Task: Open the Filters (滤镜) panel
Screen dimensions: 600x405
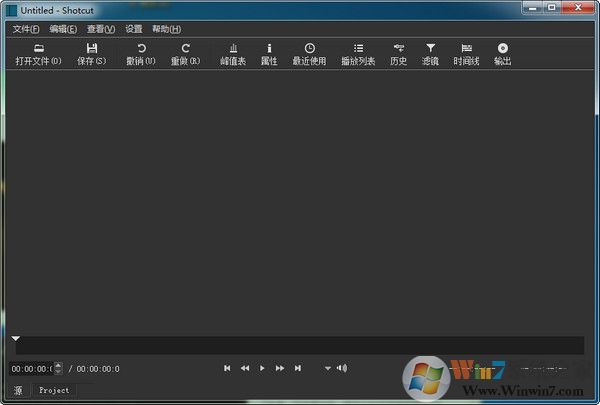Action: pyautogui.click(x=430, y=49)
